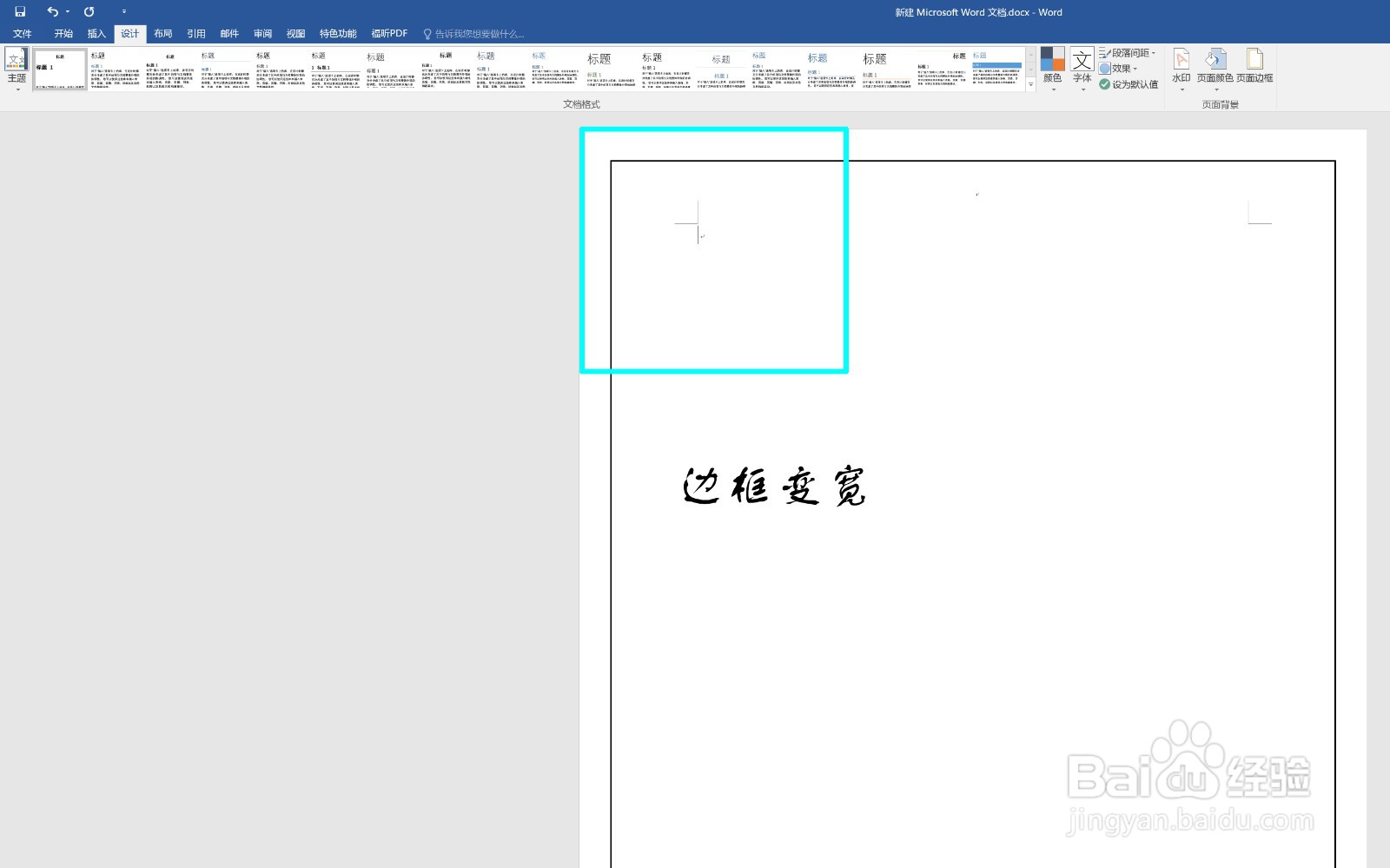Open the 字体 (Fonts) theme button

1082,70
